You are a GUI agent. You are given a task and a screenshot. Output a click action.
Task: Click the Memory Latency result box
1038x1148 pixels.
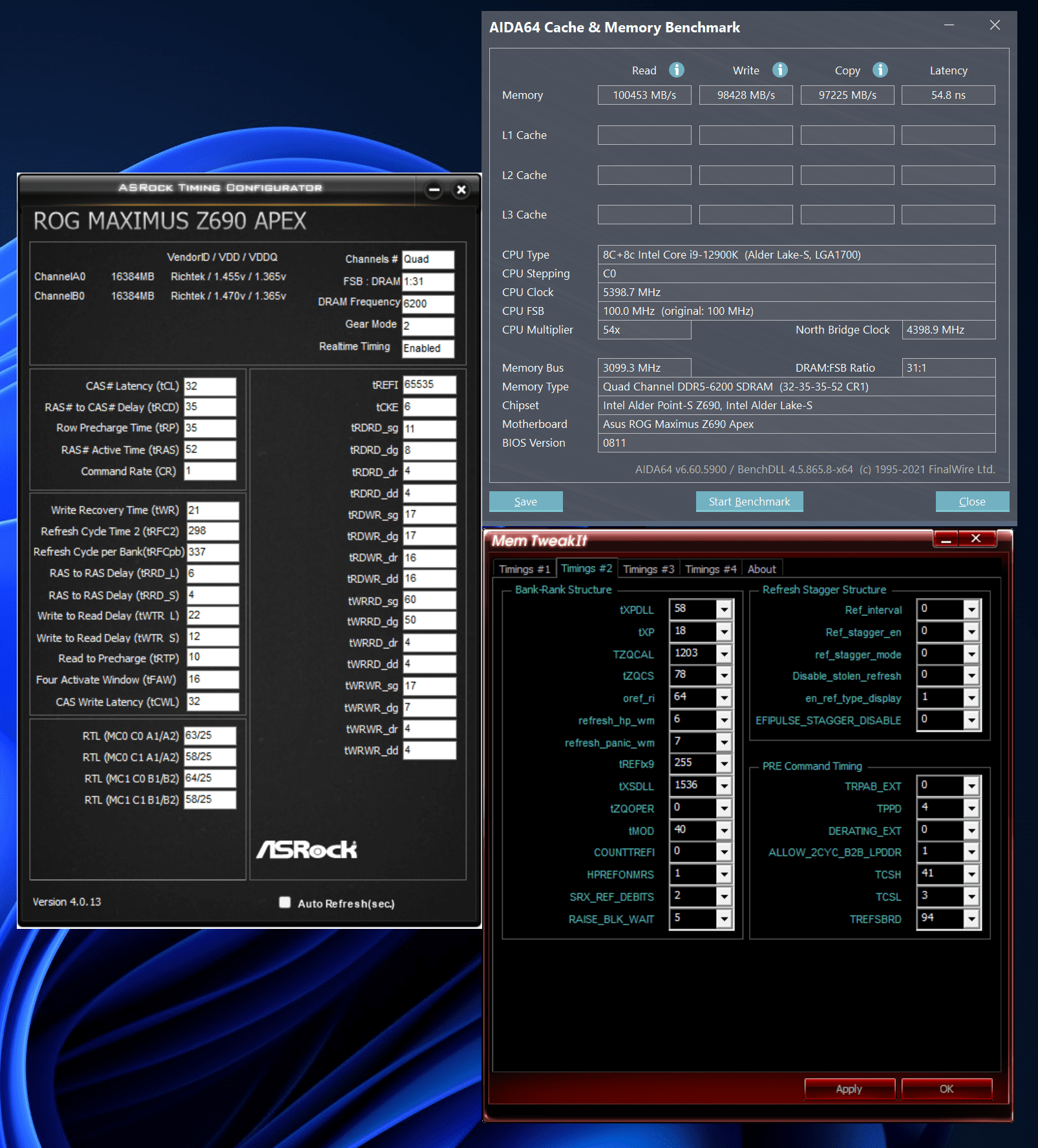pyautogui.click(x=948, y=95)
